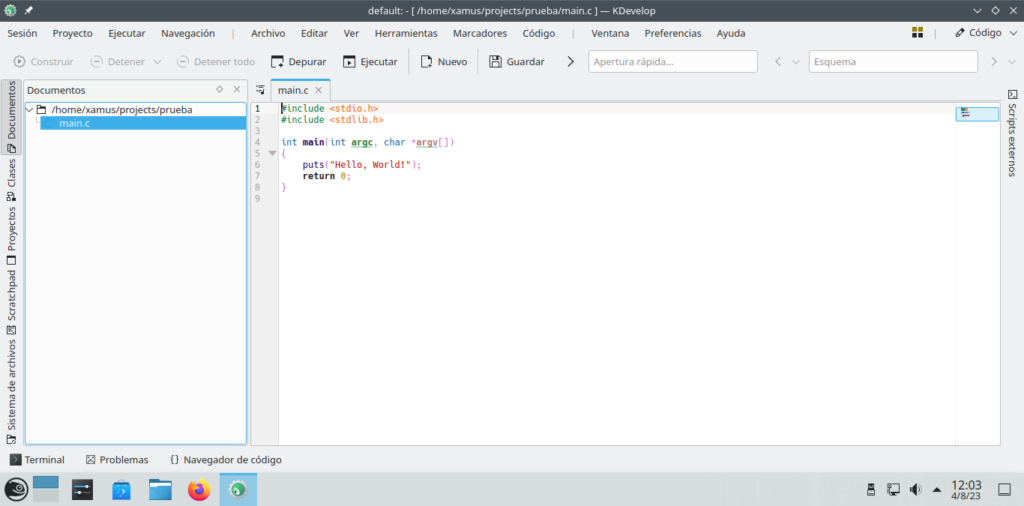
Task: Open the Sistema de archivos side tab
Action: 11,392
